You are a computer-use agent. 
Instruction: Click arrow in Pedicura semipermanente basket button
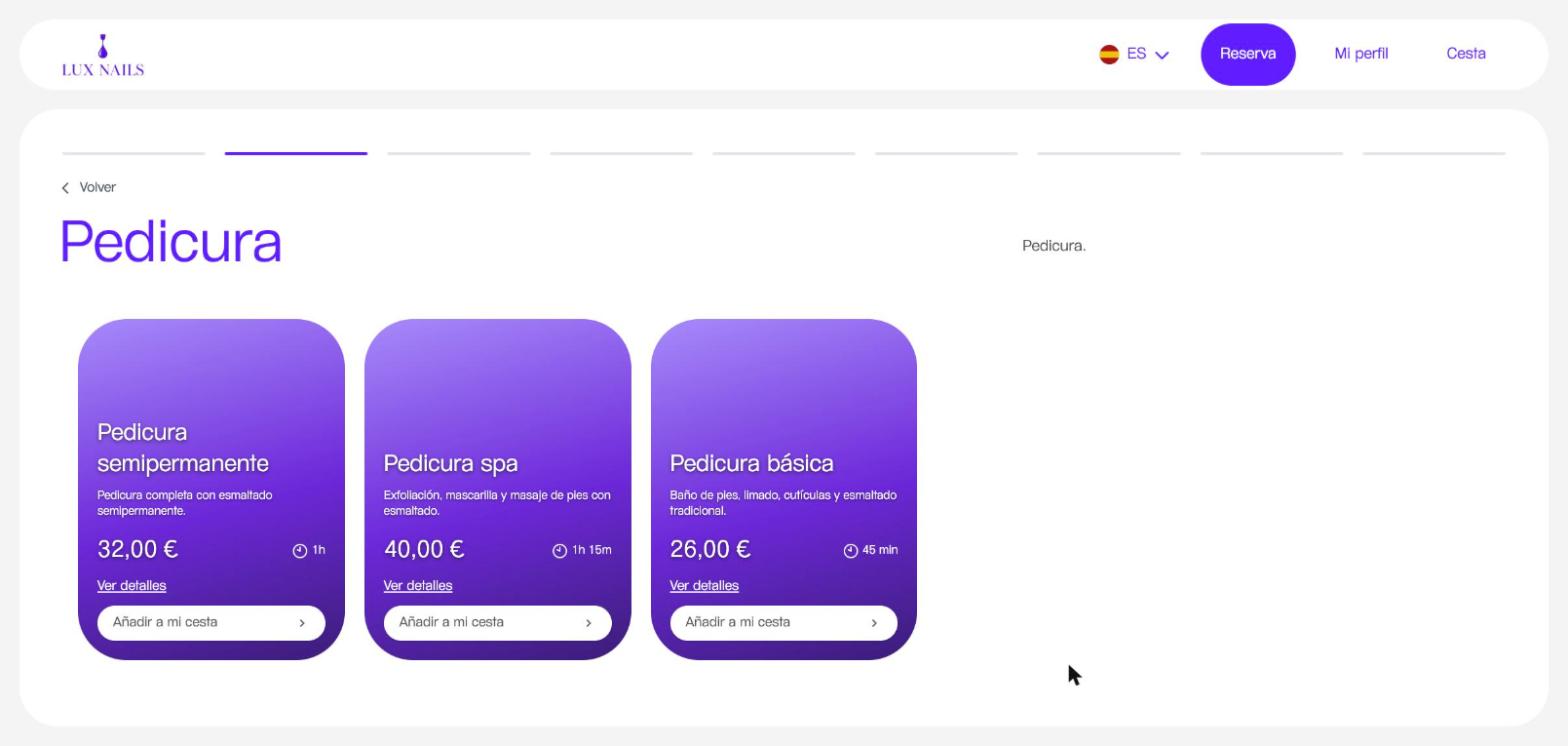[302, 623]
